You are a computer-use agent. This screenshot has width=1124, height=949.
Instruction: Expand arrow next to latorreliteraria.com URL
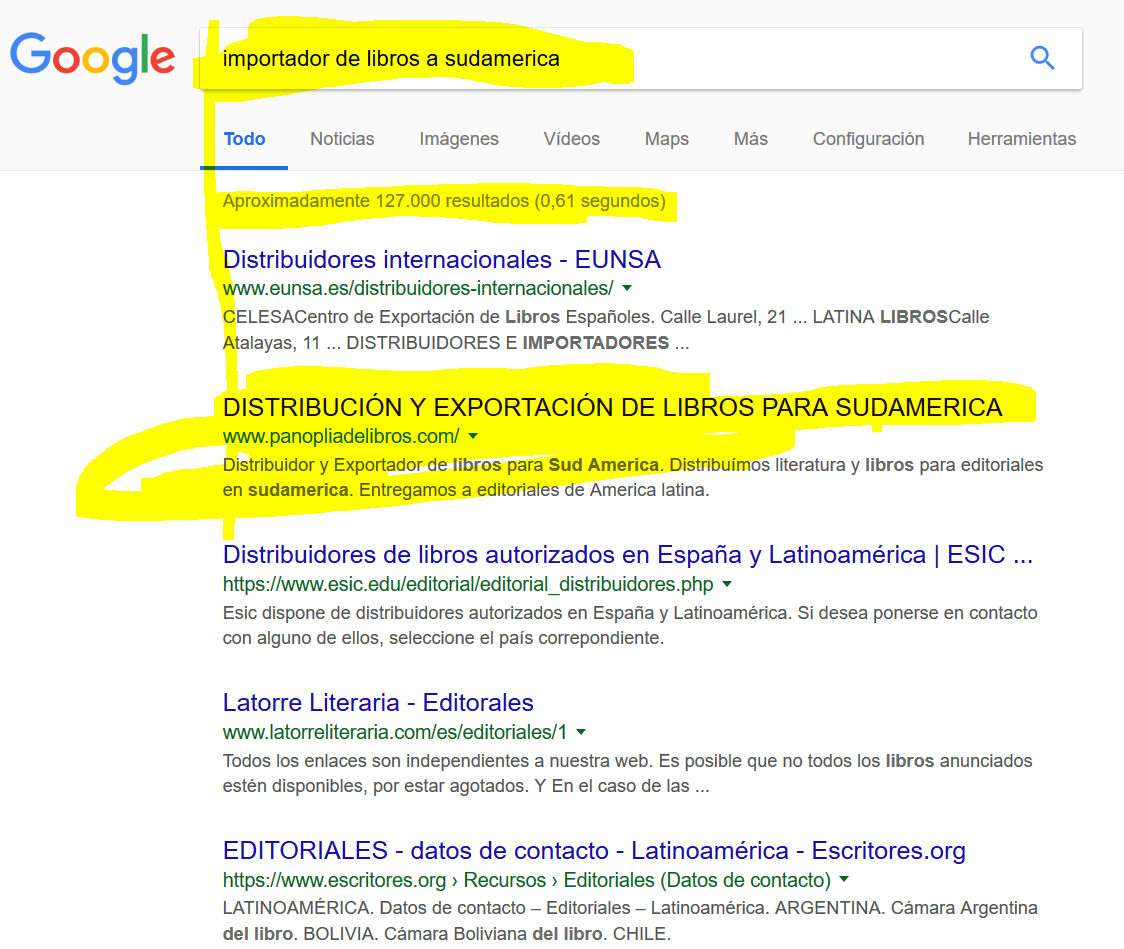581,732
